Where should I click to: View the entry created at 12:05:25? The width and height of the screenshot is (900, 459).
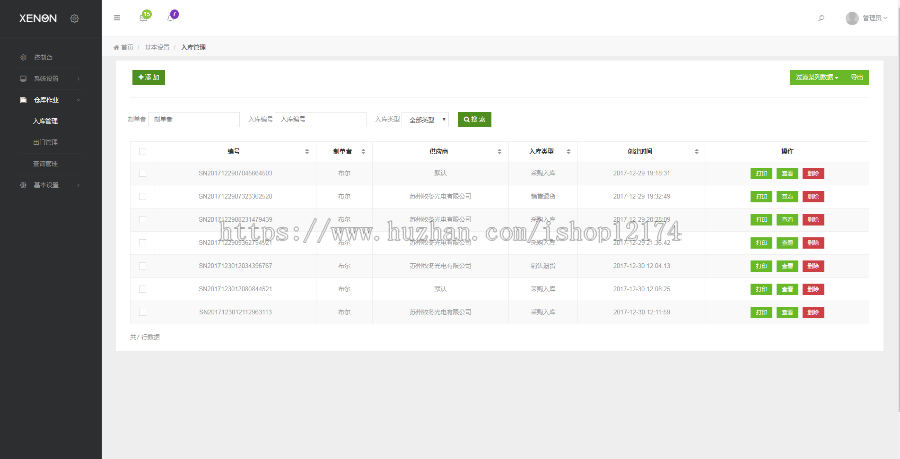pos(787,289)
